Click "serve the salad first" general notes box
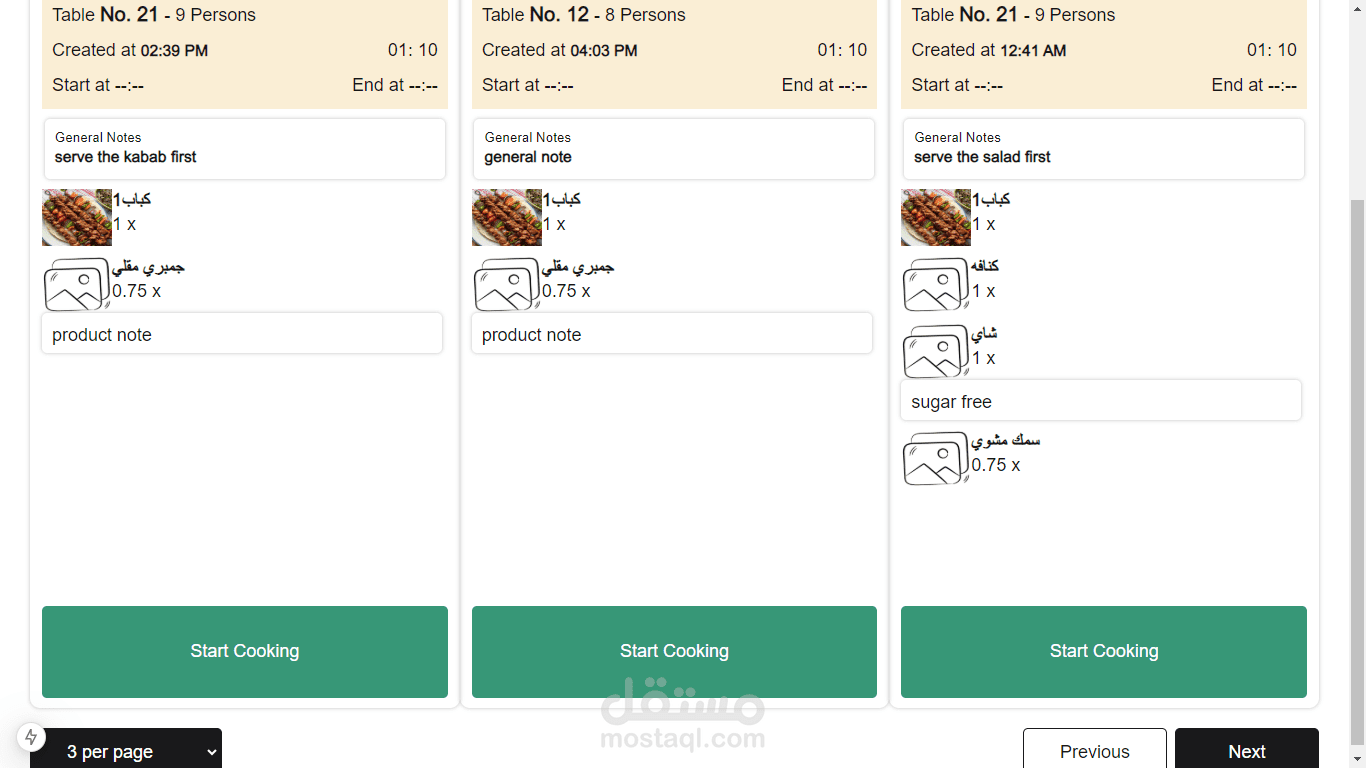The image size is (1366, 768). (1104, 149)
